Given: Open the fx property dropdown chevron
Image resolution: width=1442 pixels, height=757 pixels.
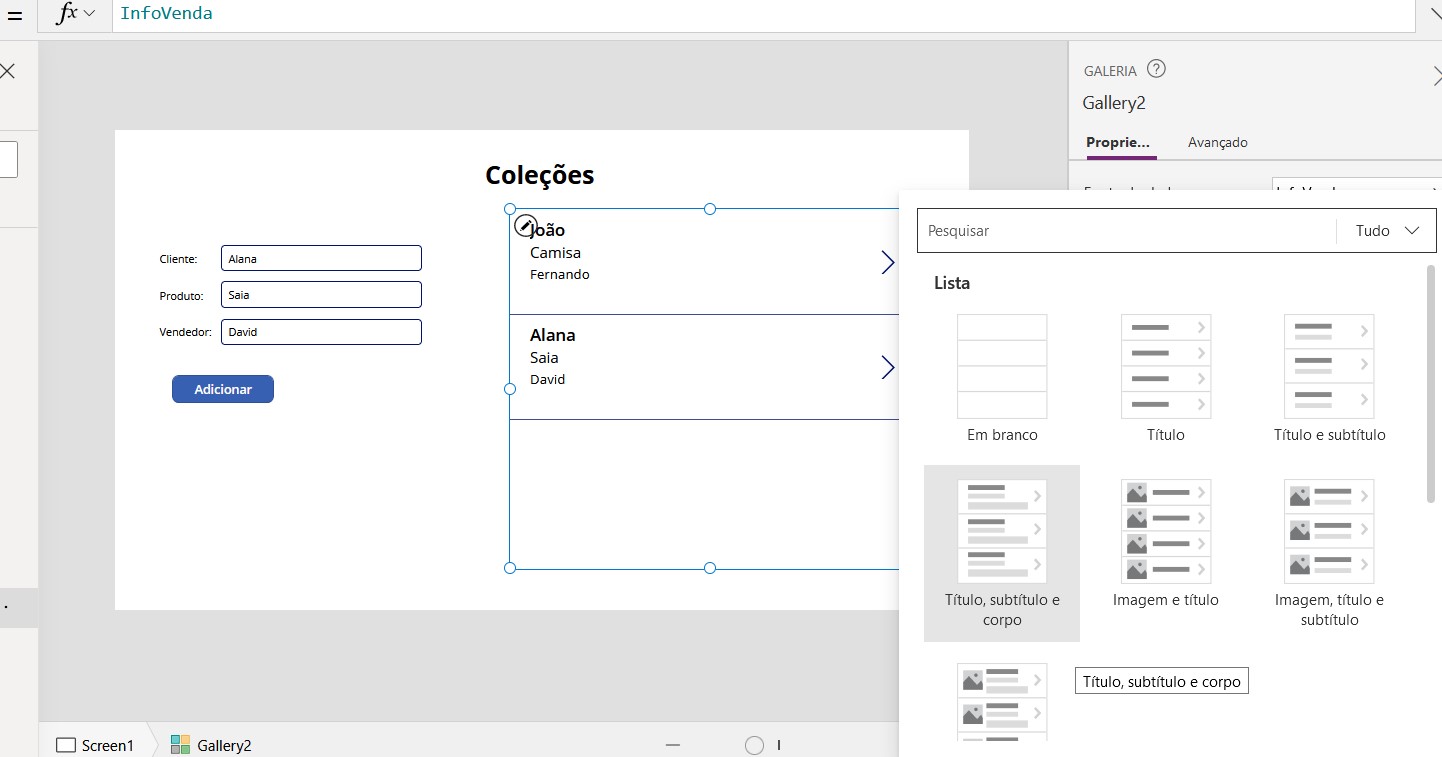Looking at the screenshot, I should click(90, 13).
